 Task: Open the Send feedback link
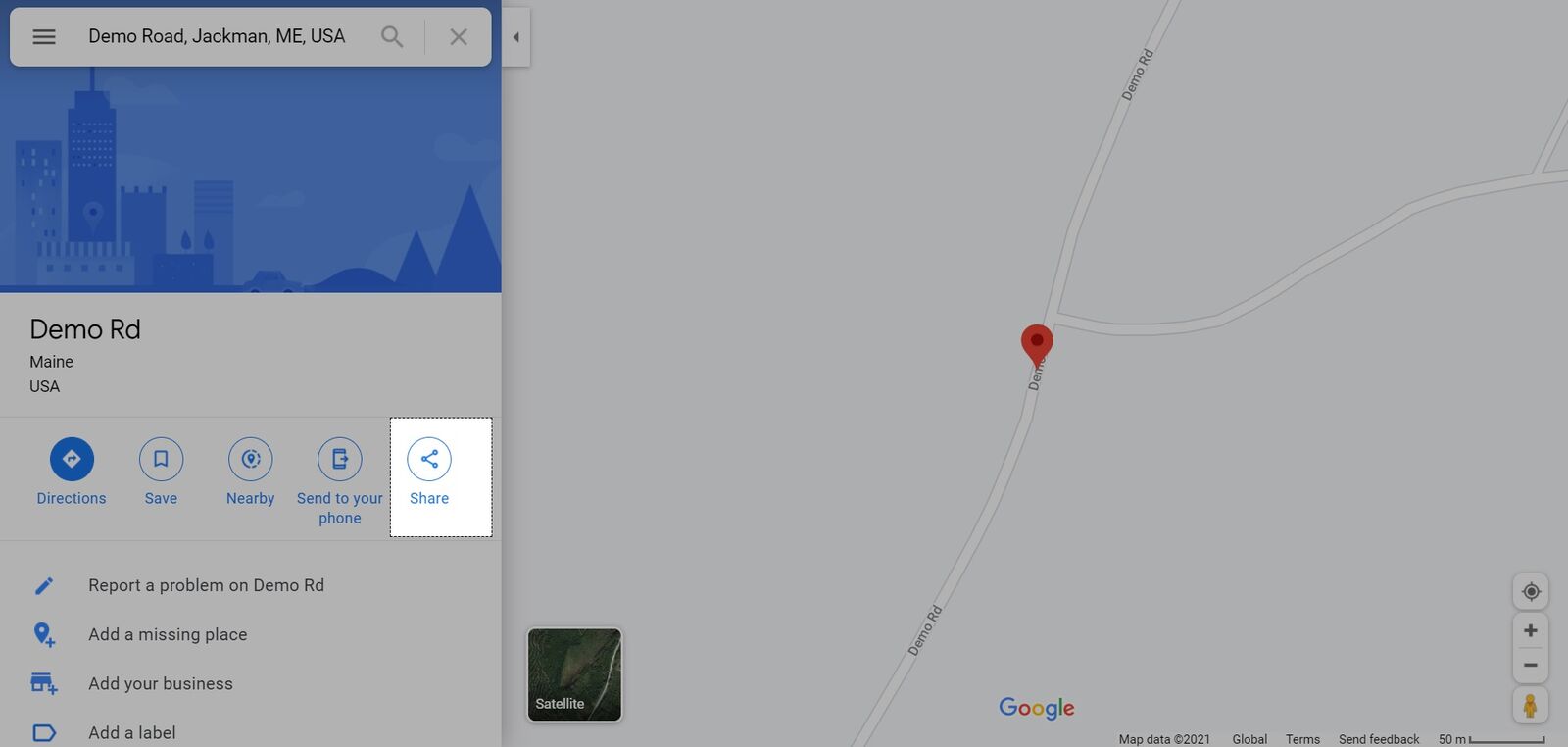1379,739
